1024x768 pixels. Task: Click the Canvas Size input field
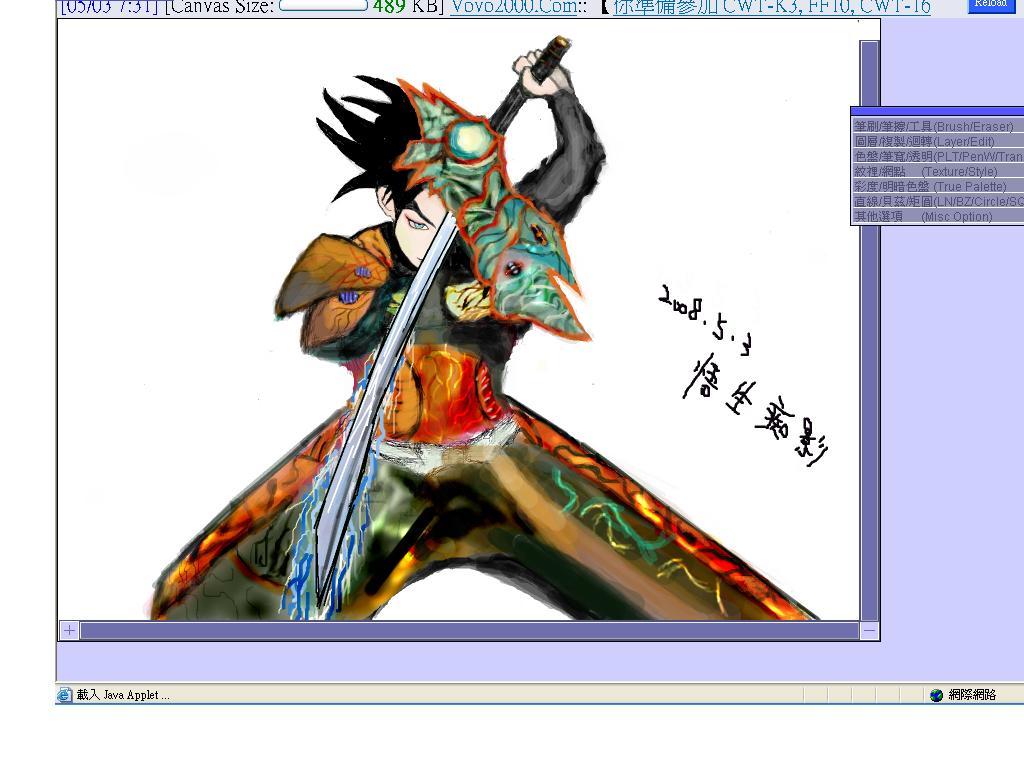(x=323, y=5)
